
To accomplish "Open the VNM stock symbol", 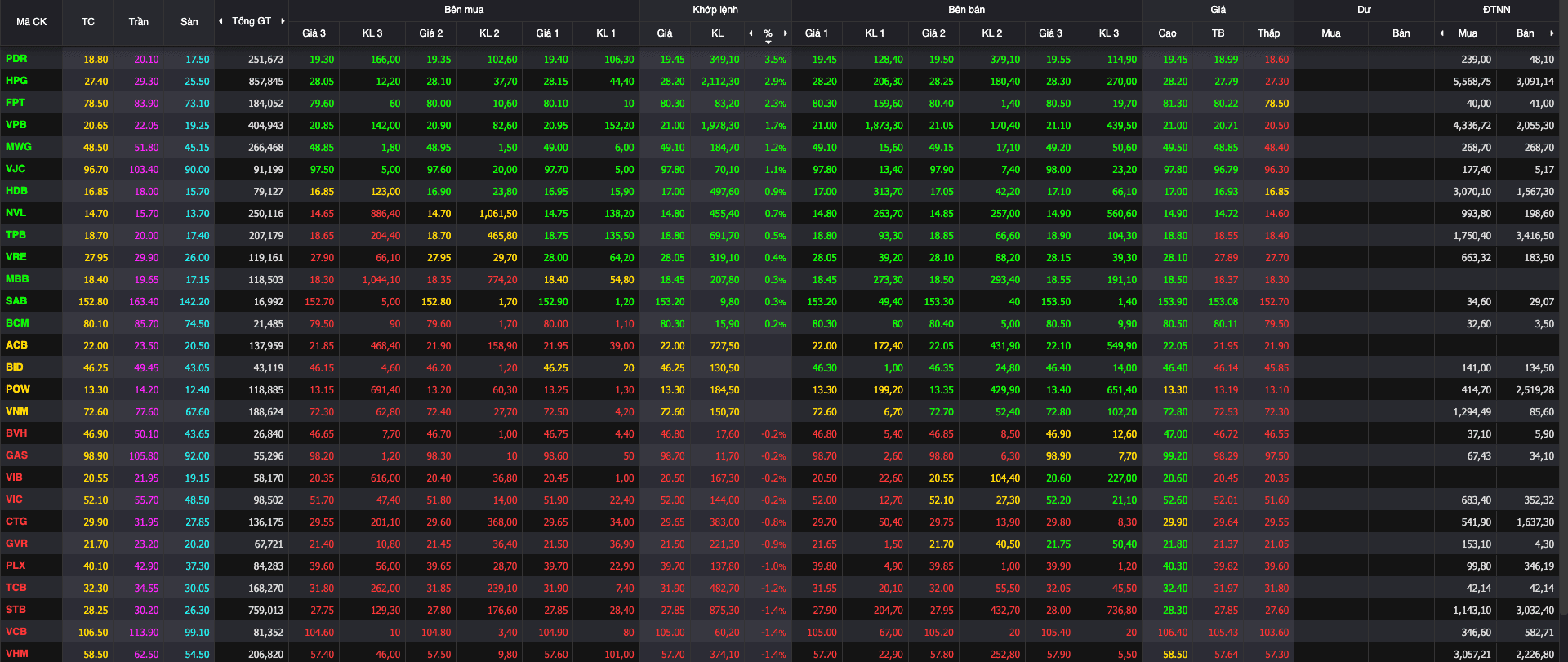I will click(17, 411).
